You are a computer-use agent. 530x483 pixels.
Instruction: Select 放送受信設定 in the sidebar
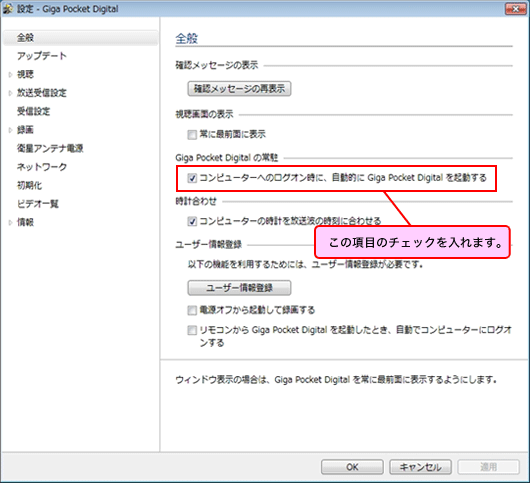pos(42,93)
